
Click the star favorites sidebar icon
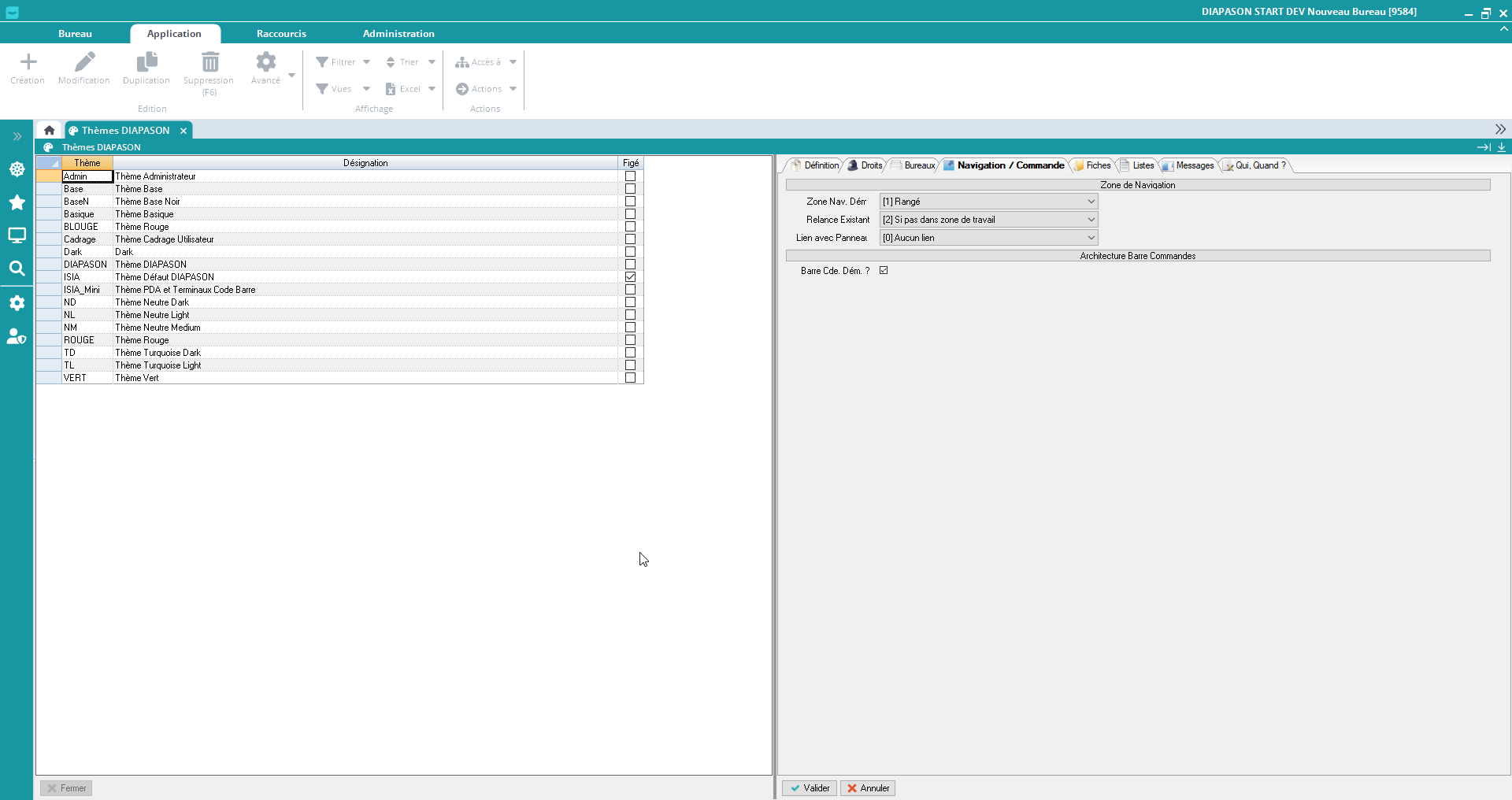pos(17,202)
